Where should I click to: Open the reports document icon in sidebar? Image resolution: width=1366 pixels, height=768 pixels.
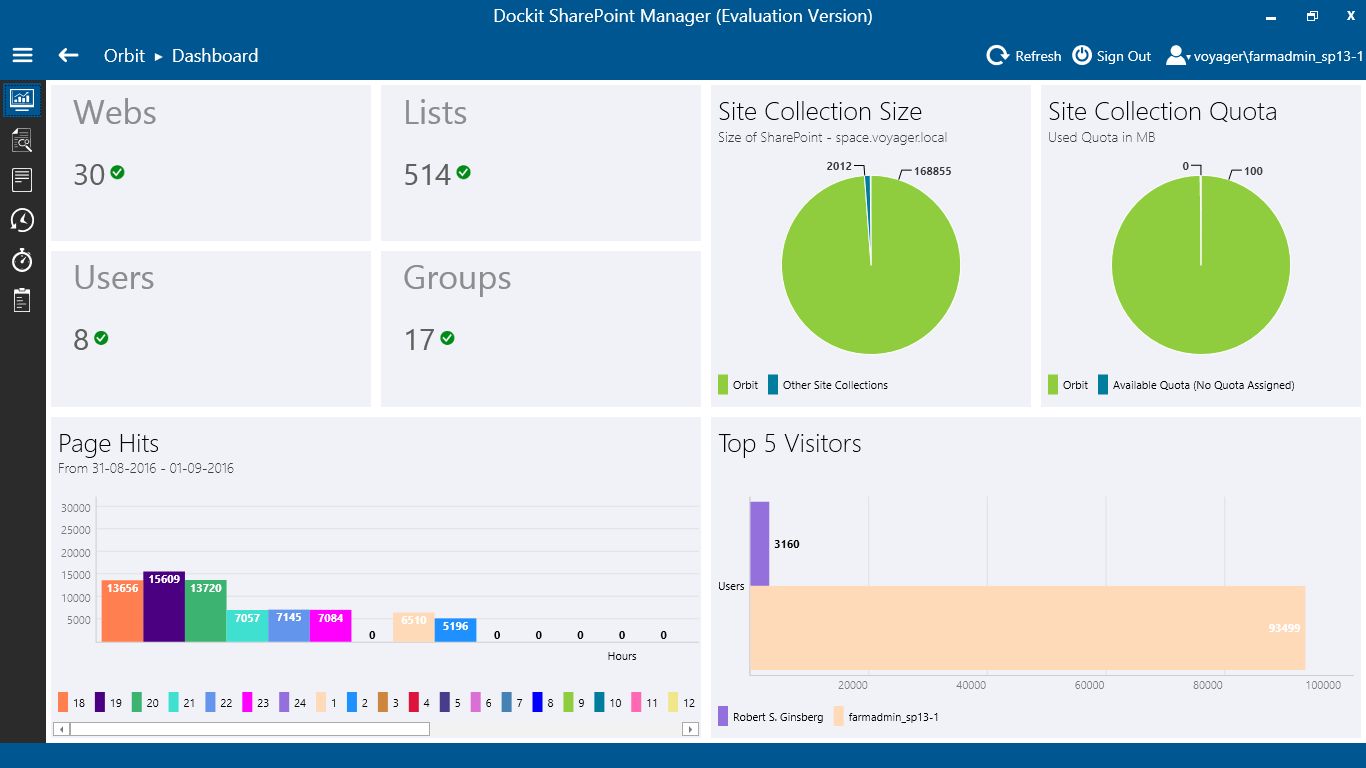22,180
